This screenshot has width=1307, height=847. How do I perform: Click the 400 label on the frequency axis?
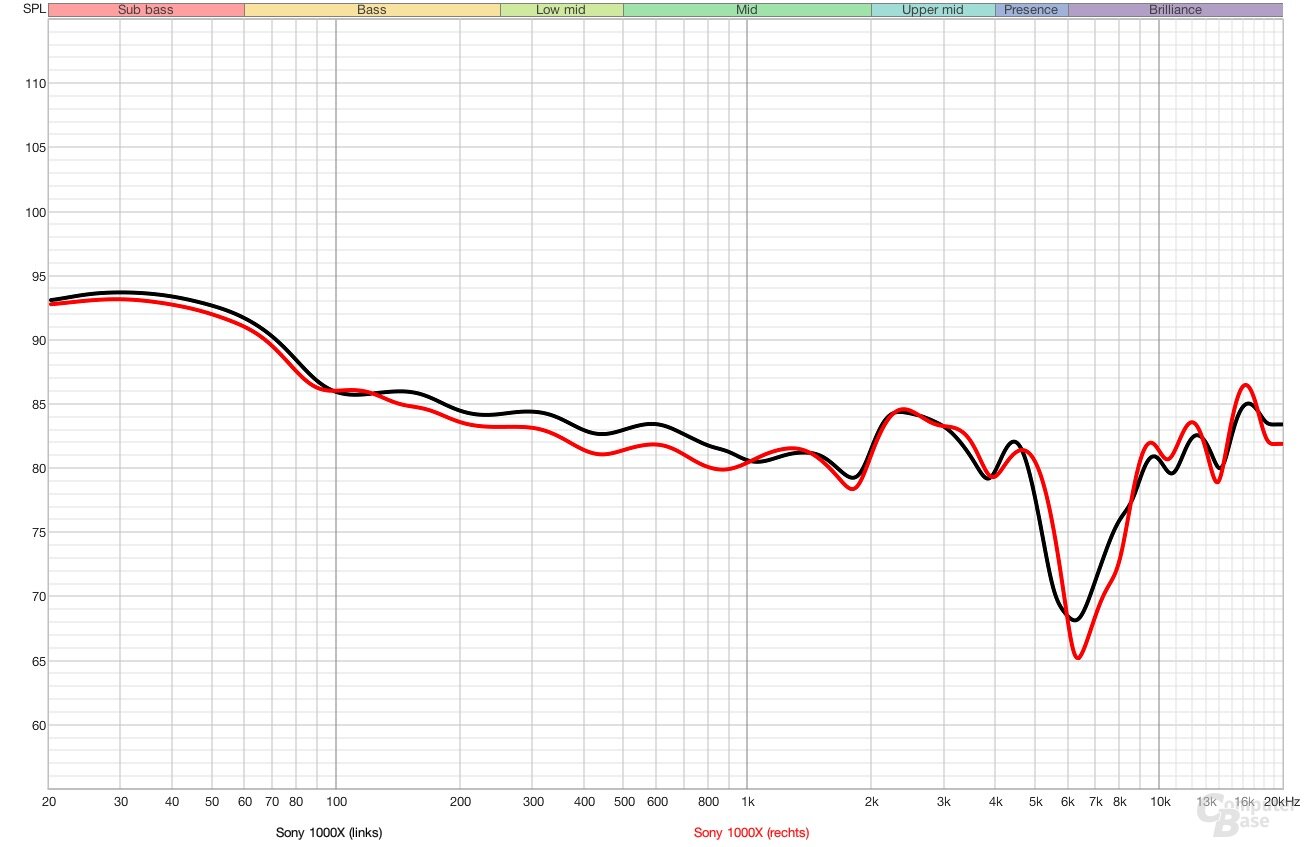point(584,802)
